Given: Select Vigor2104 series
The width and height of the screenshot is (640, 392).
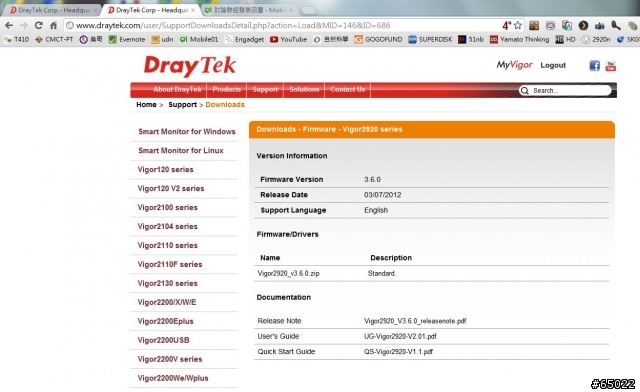Looking at the screenshot, I should [167, 227].
